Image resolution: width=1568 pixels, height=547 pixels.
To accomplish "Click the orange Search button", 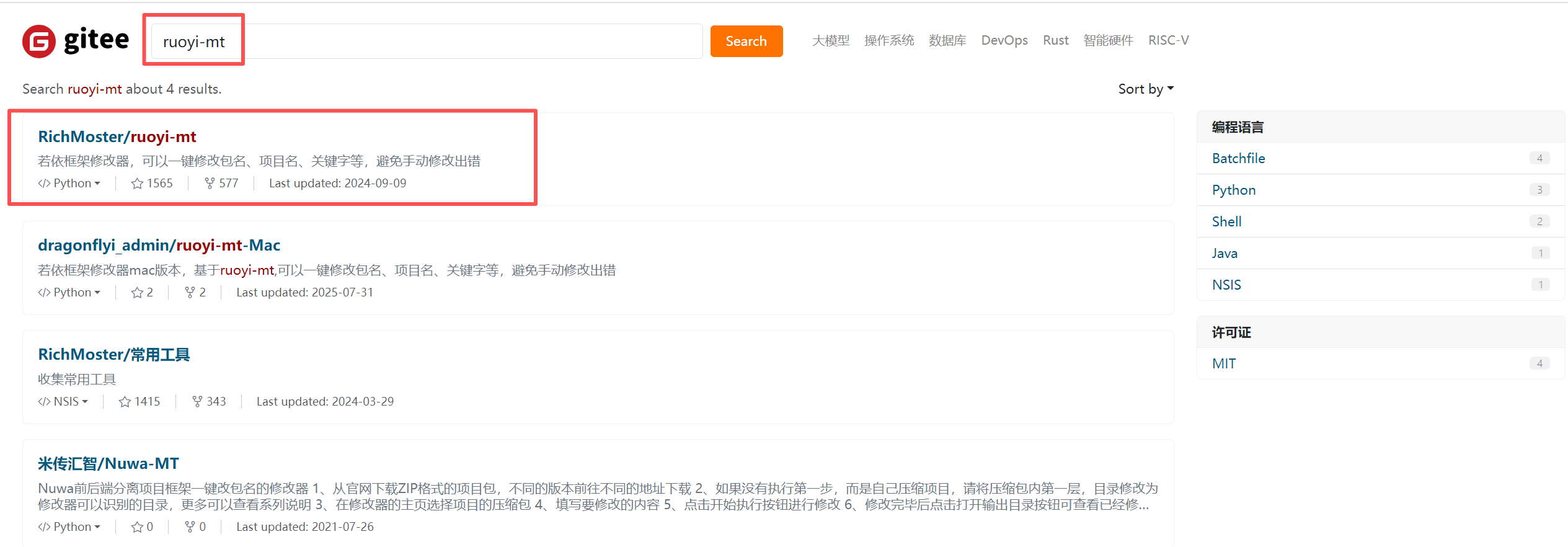I will [x=746, y=41].
